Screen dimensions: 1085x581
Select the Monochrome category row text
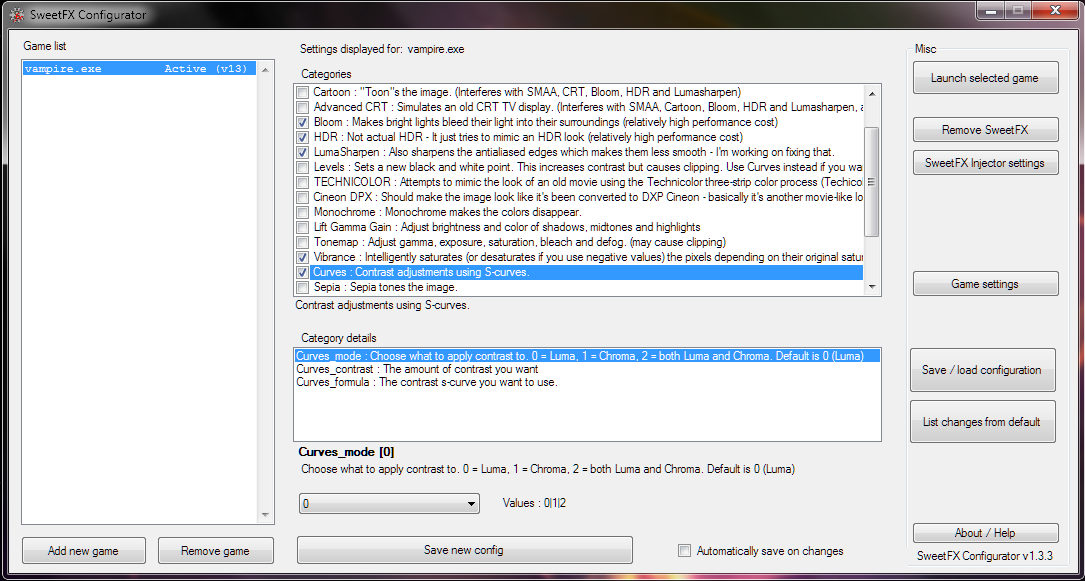pyautogui.click(x=447, y=212)
